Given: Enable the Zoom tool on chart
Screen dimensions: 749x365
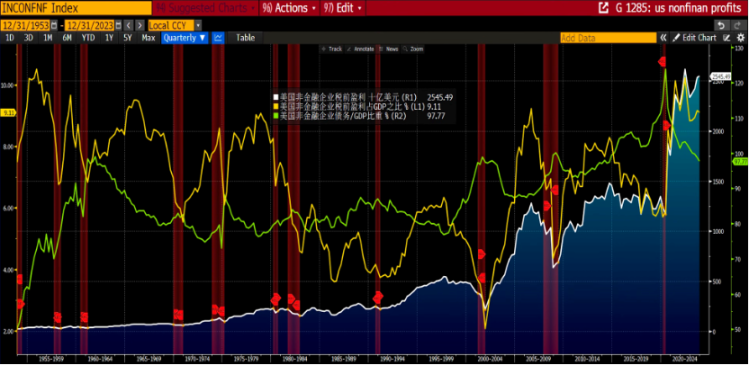Looking at the screenshot, I should tap(413, 49).
